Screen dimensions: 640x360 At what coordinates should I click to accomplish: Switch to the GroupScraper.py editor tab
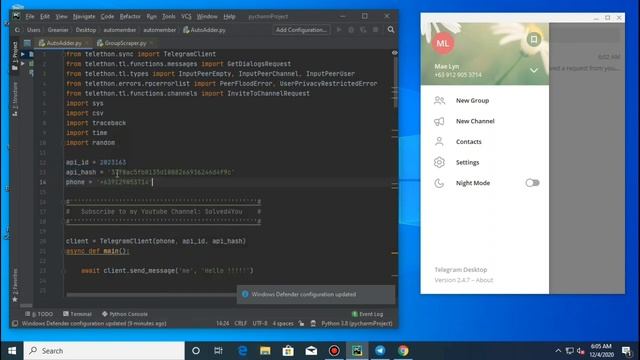coord(125,43)
